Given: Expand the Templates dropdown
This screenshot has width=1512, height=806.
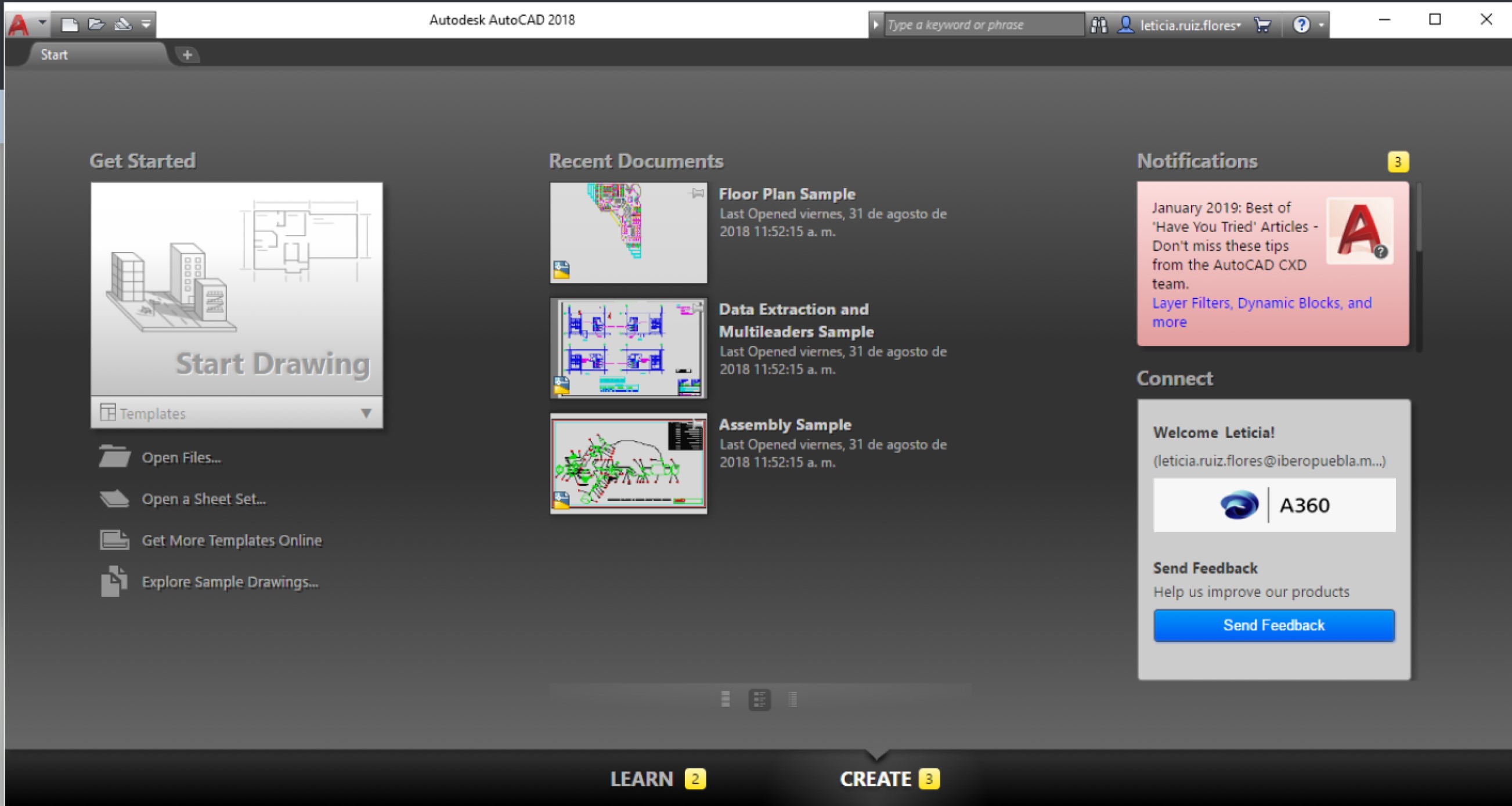Looking at the screenshot, I should click(x=366, y=413).
